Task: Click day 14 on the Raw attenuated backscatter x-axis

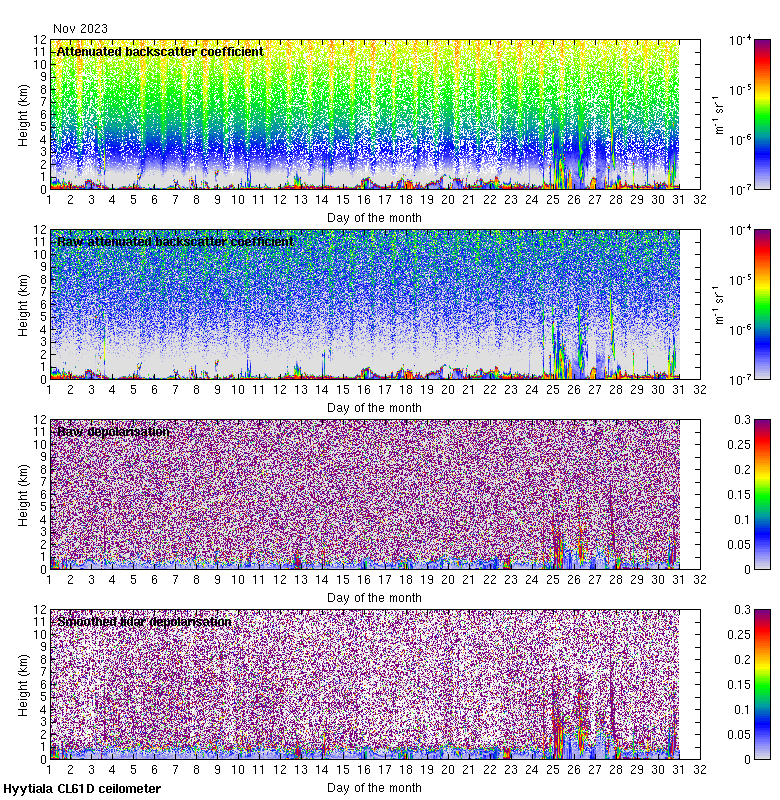Action: 322,390
